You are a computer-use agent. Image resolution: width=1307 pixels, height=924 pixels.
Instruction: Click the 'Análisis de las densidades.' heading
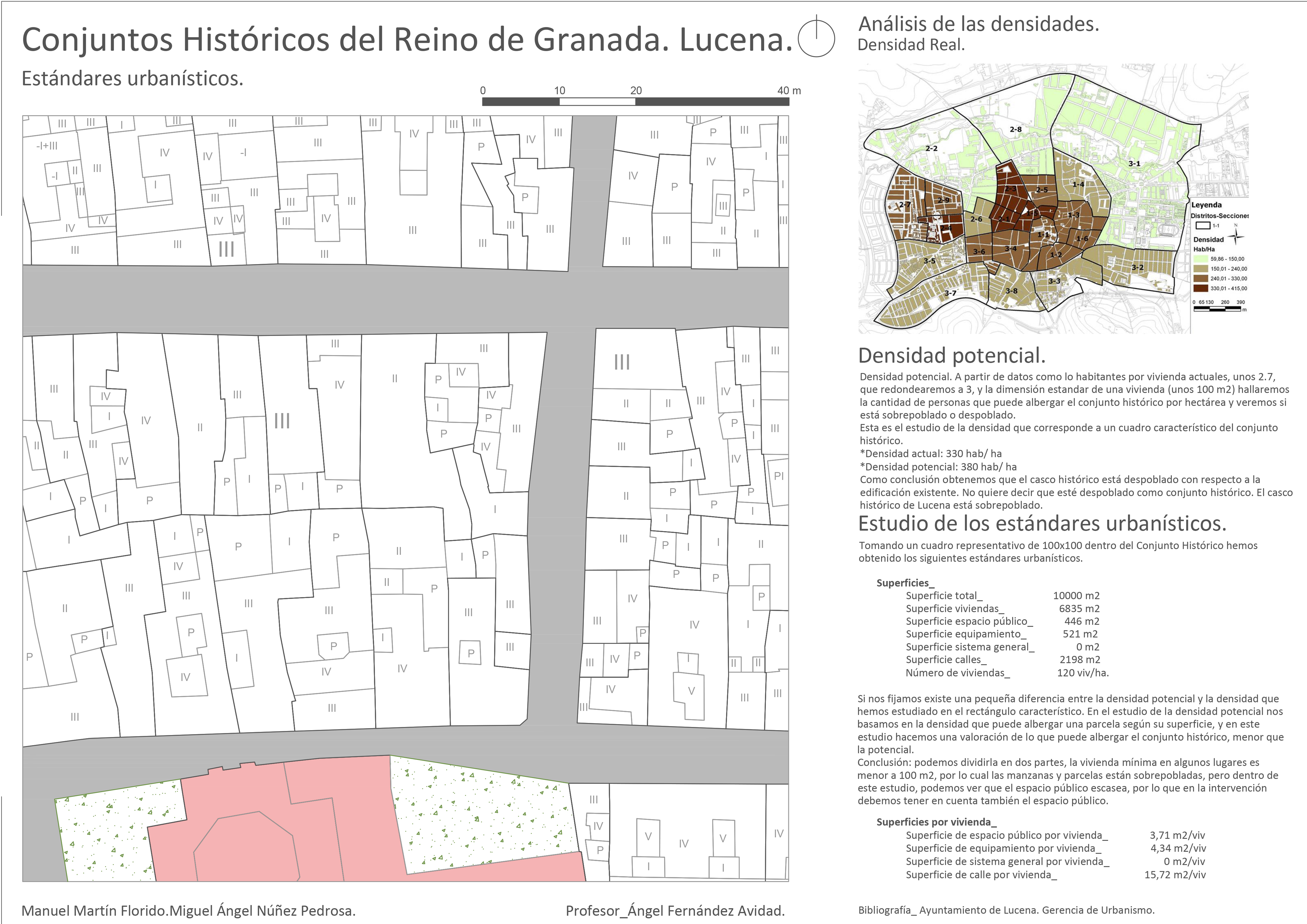point(978,24)
